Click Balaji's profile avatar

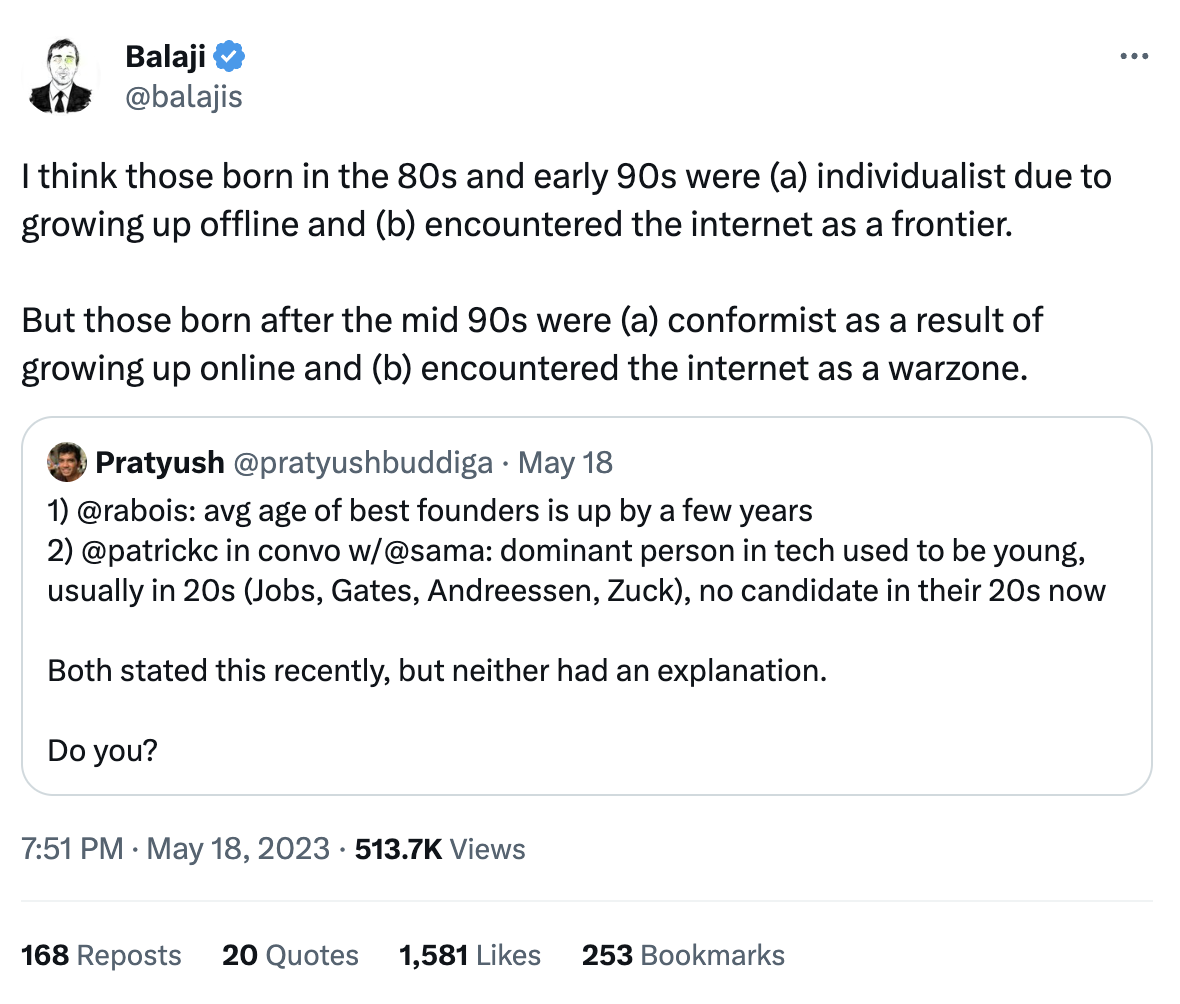(x=63, y=75)
